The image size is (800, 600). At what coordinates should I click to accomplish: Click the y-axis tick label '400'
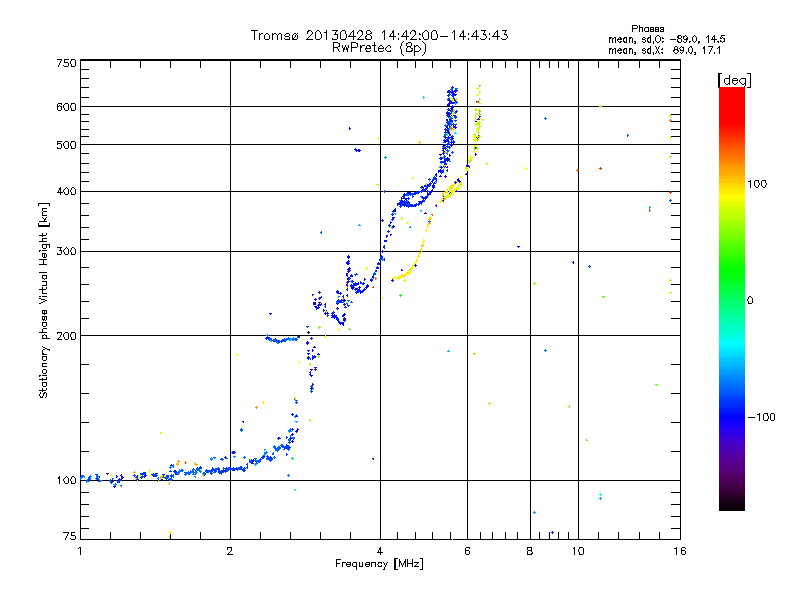[66, 191]
